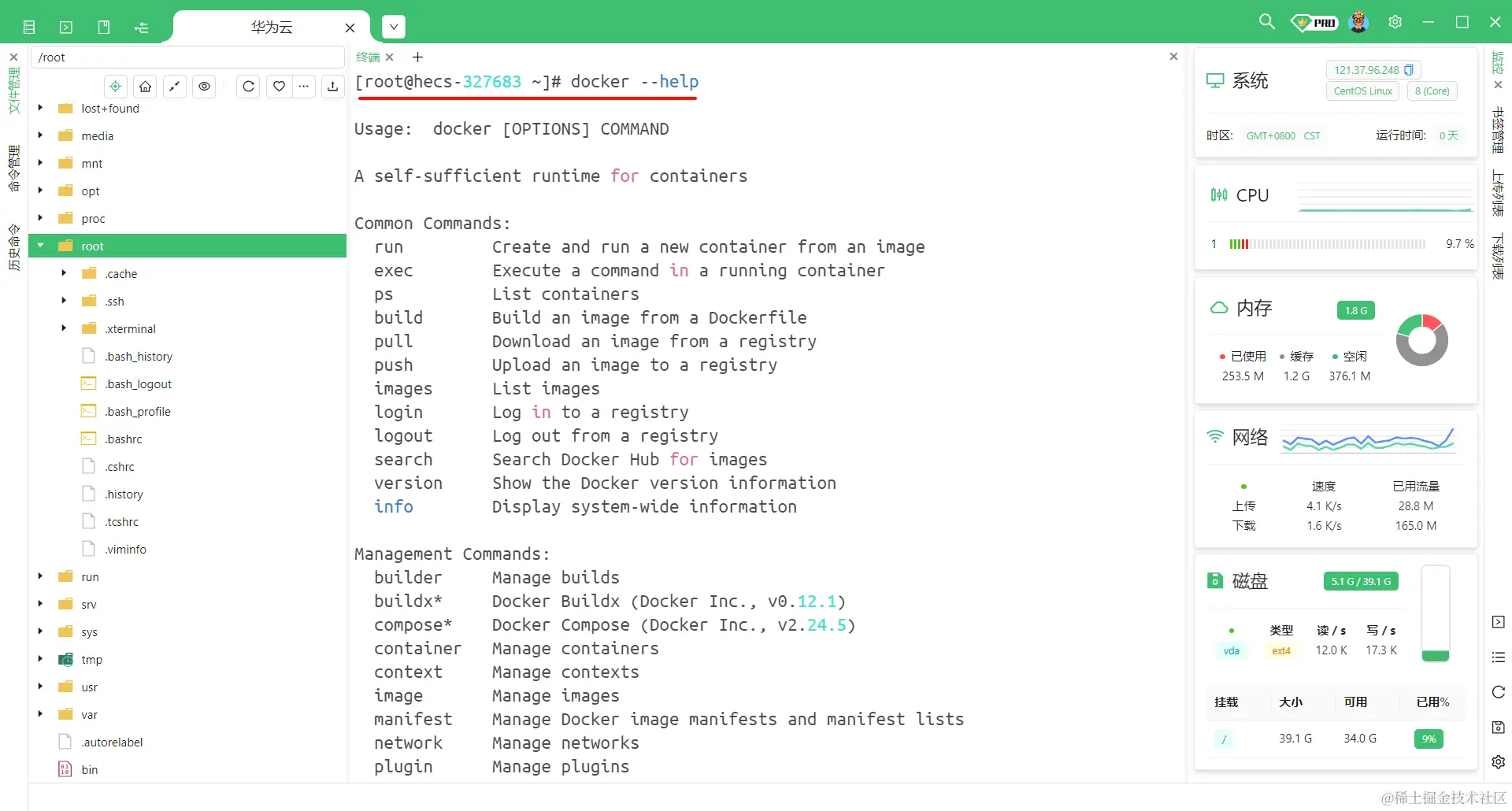
Task: Switch to the 华为云 session tab
Action: [272, 28]
